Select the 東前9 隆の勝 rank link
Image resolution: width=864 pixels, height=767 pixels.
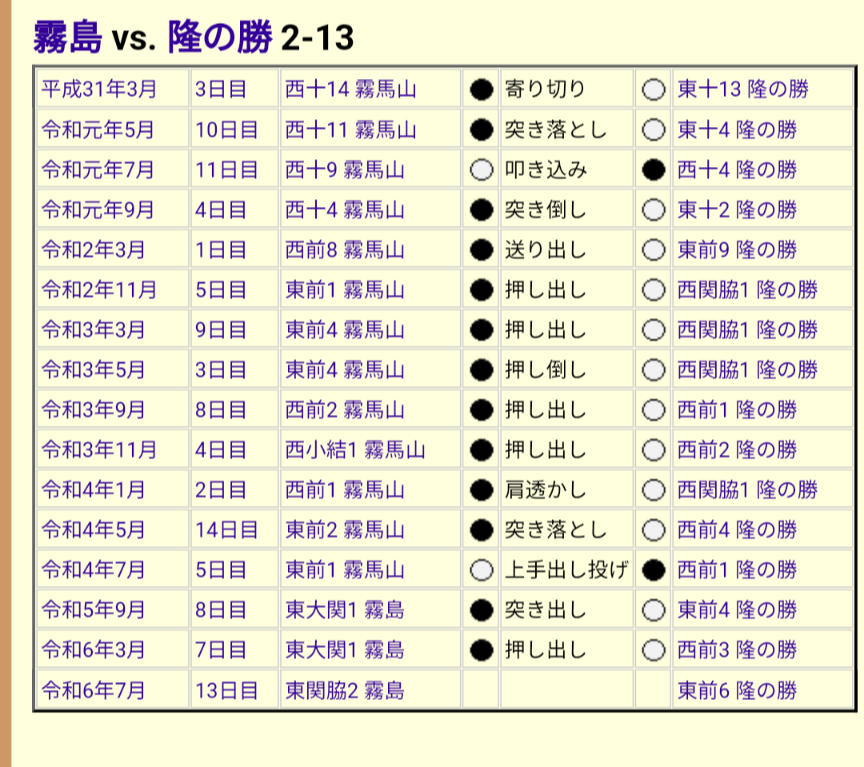737,250
